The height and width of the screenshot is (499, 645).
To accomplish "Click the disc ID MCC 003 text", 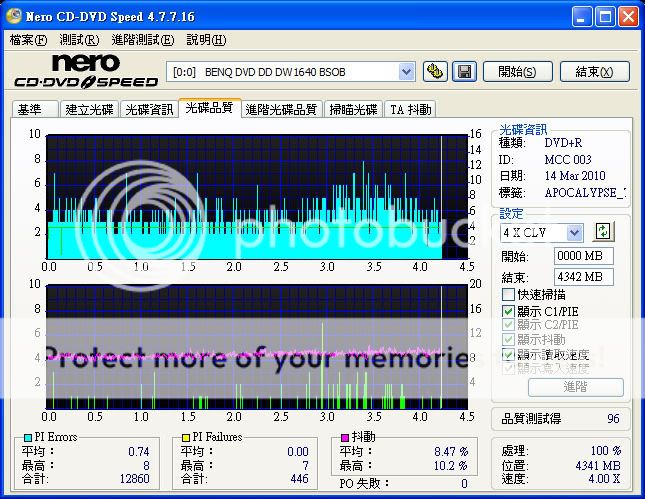I will coord(568,160).
